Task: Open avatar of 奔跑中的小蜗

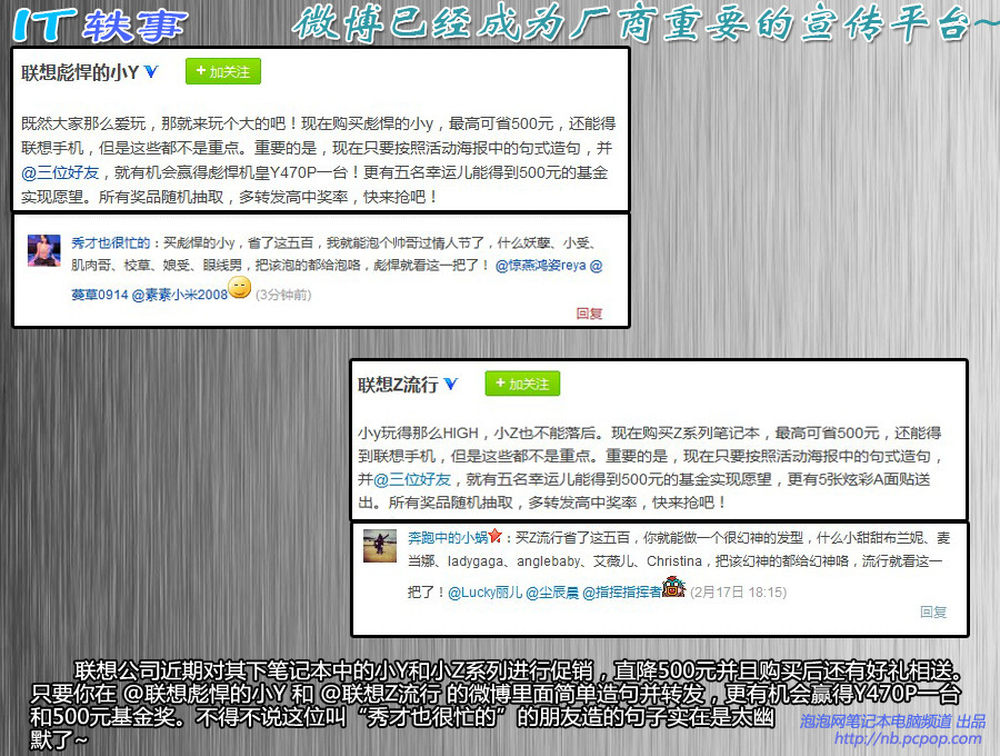Action: [x=380, y=545]
